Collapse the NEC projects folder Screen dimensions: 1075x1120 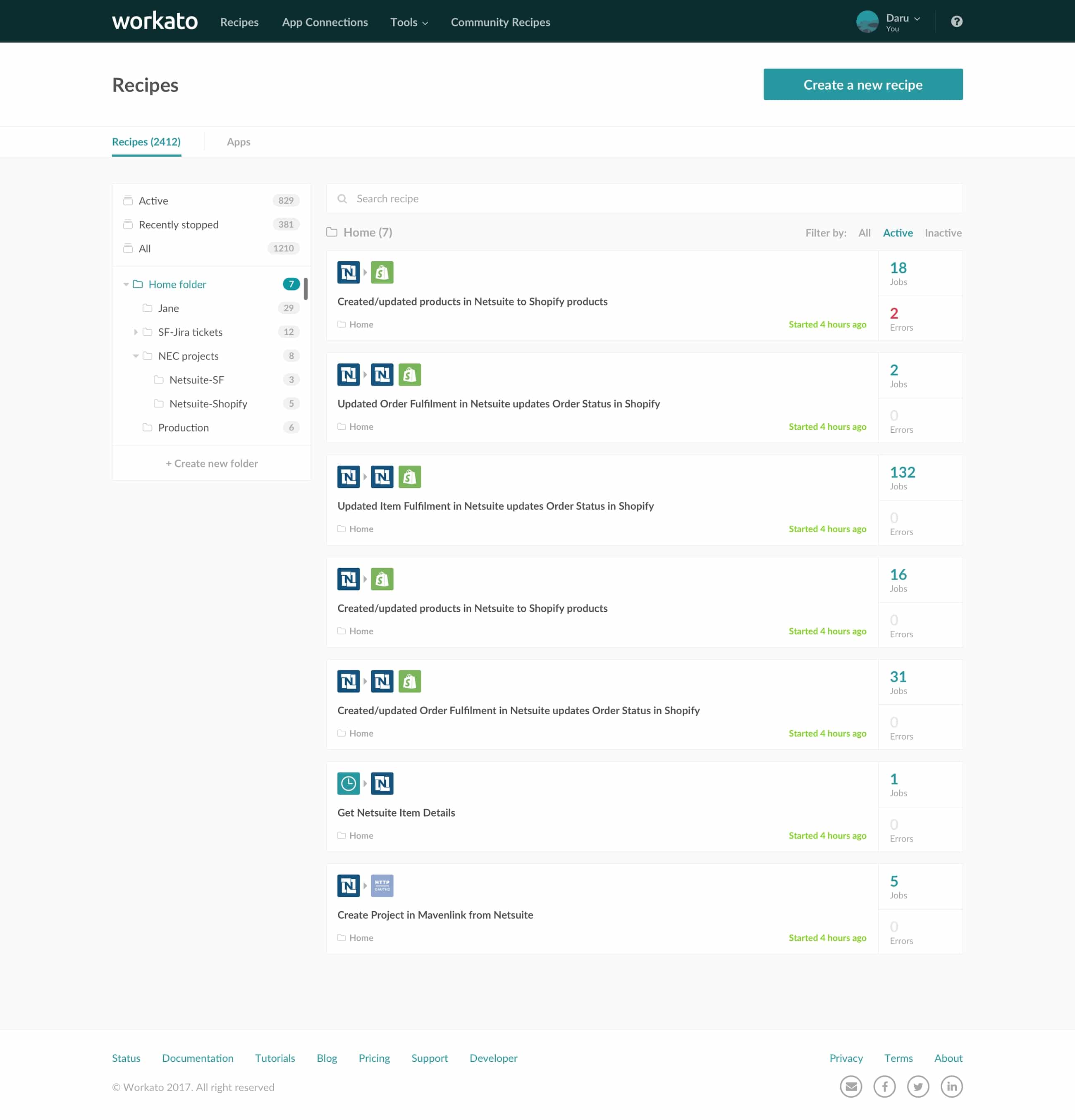[x=136, y=356]
